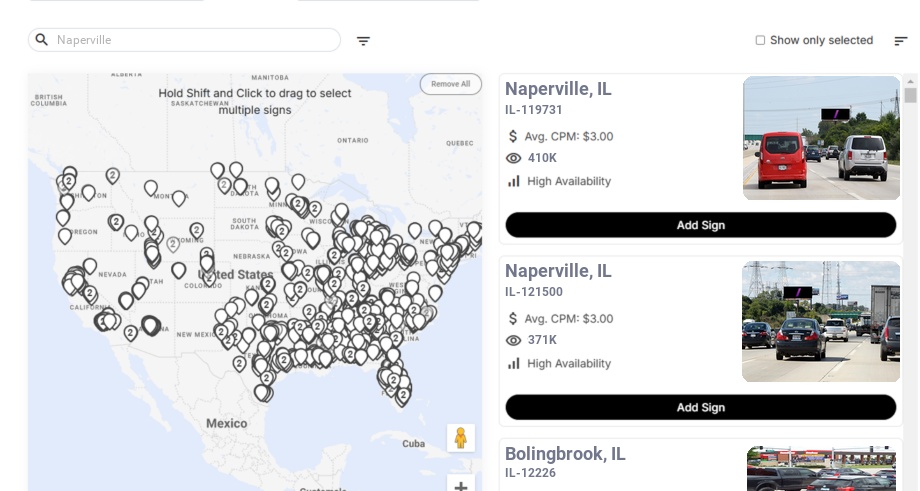Add Sign for Naperville IL-121500

pyautogui.click(x=700, y=407)
